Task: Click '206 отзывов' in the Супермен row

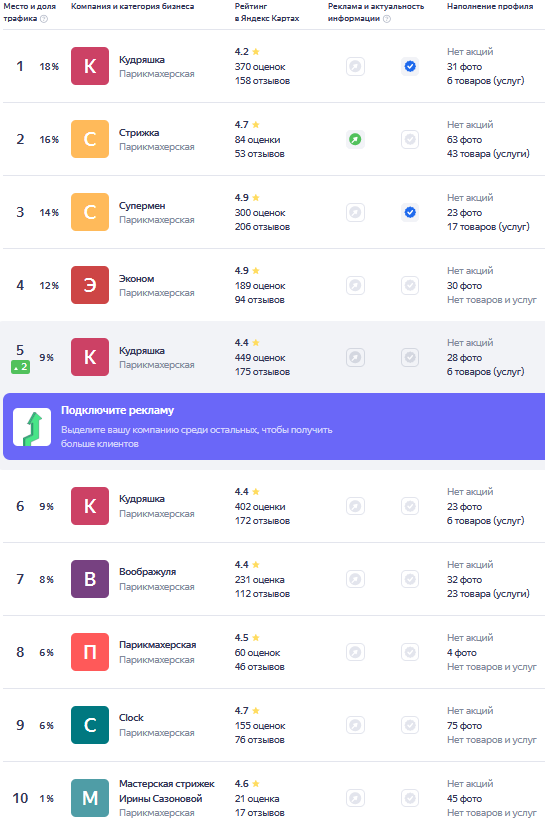Action: [262, 227]
